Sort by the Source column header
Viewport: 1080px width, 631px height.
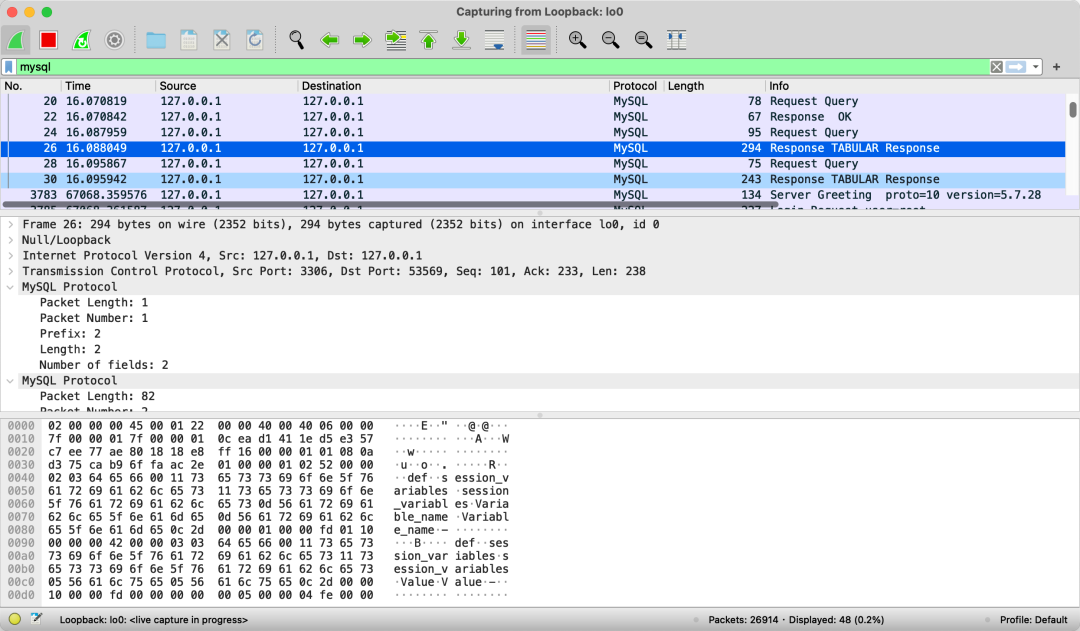[227, 86]
